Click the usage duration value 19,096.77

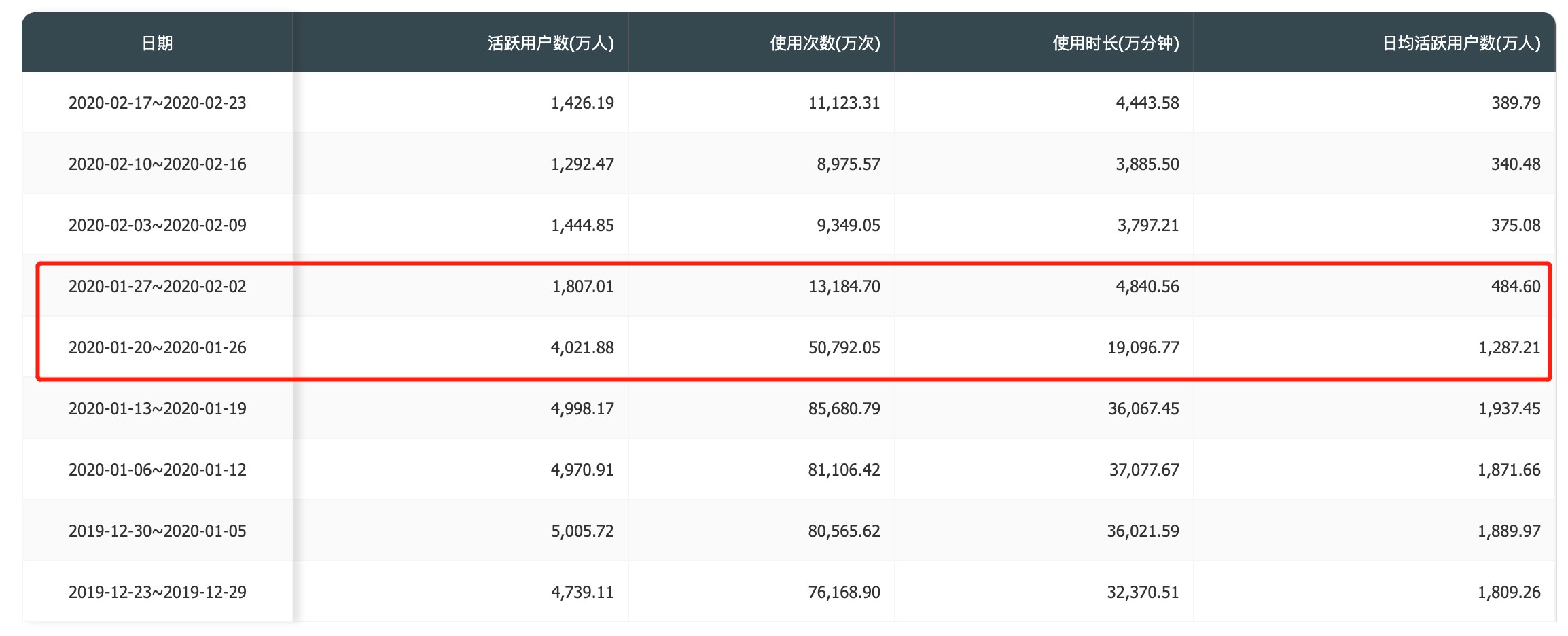coord(1143,348)
